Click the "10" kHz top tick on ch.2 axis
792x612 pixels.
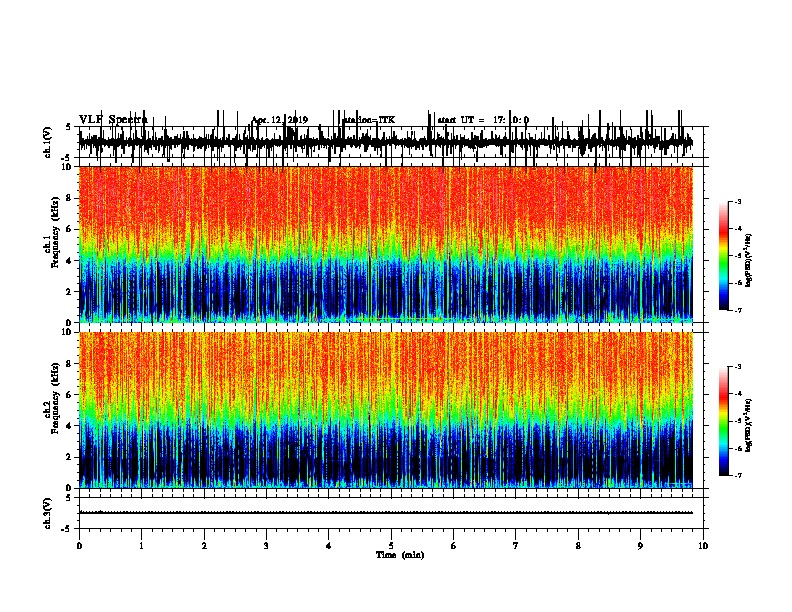pos(67,332)
